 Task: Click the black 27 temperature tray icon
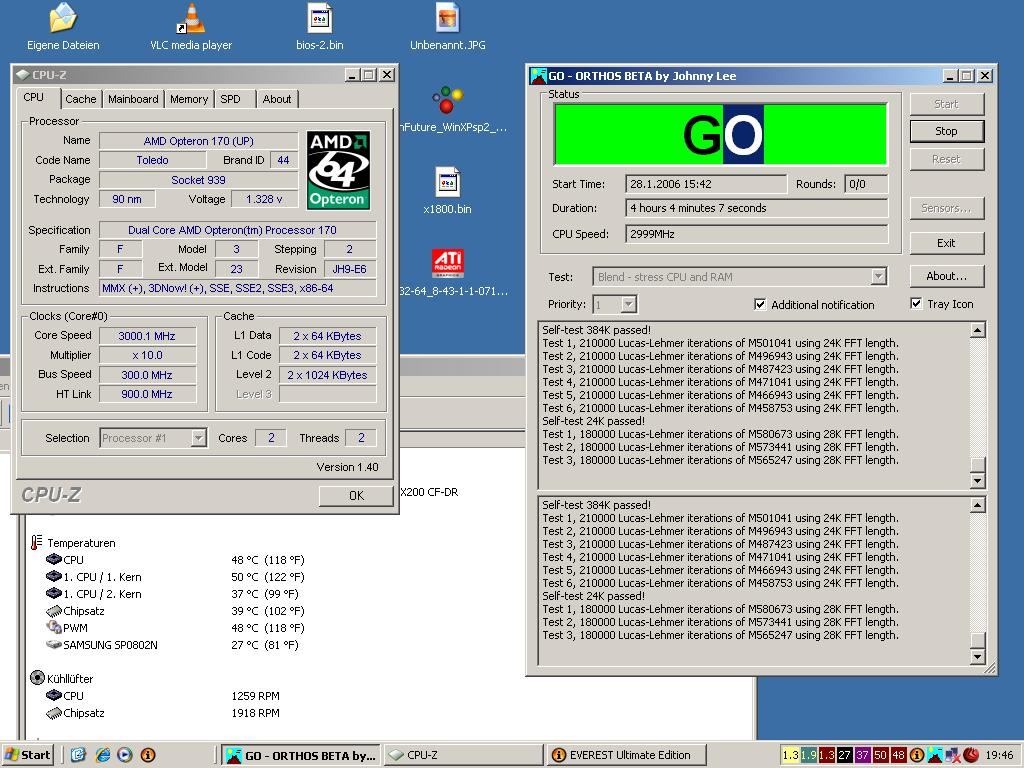[844, 755]
